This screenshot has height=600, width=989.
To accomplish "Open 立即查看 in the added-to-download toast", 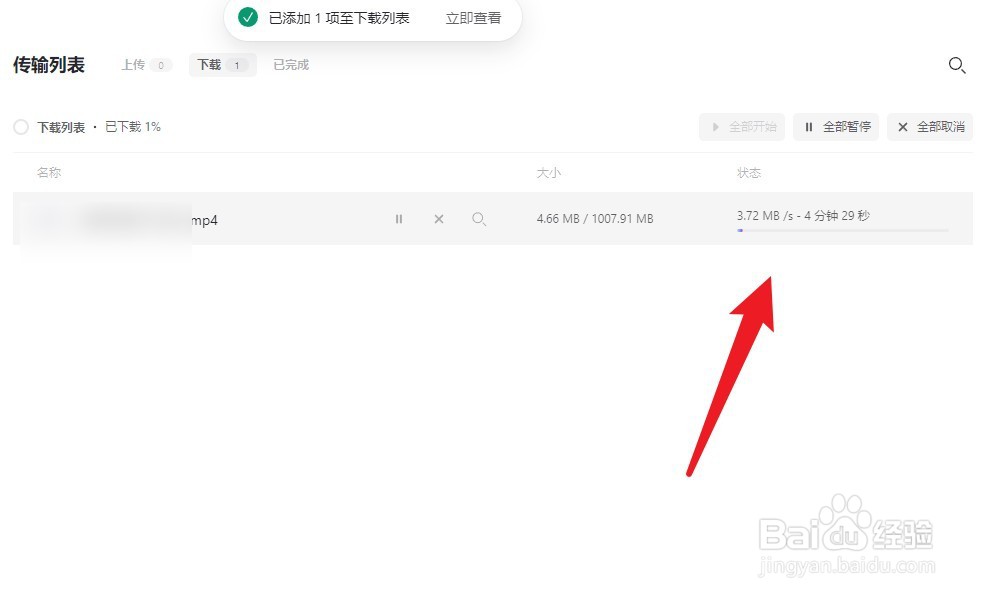I will pyautogui.click(x=472, y=17).
